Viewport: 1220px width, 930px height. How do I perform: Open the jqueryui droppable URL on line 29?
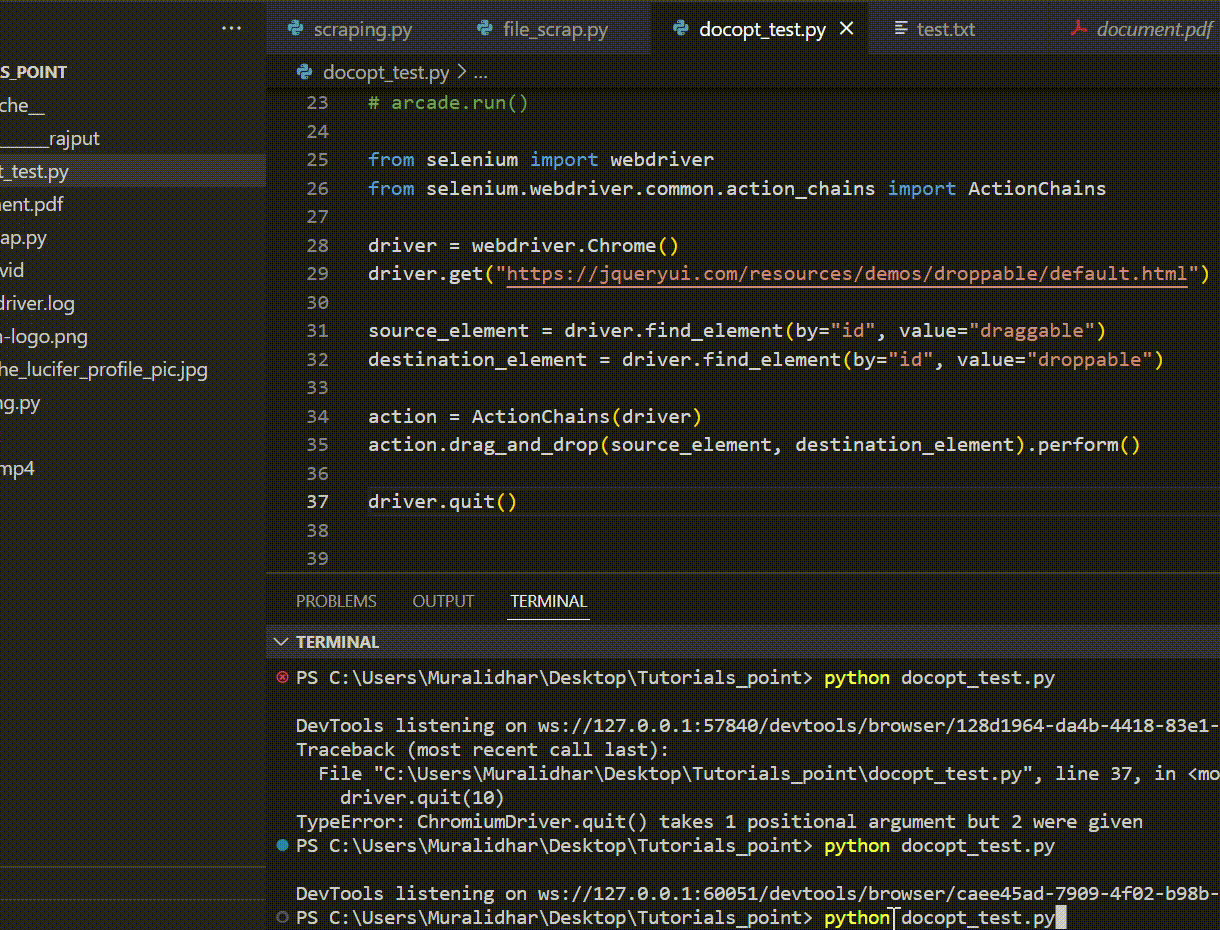tap(850, 273)
